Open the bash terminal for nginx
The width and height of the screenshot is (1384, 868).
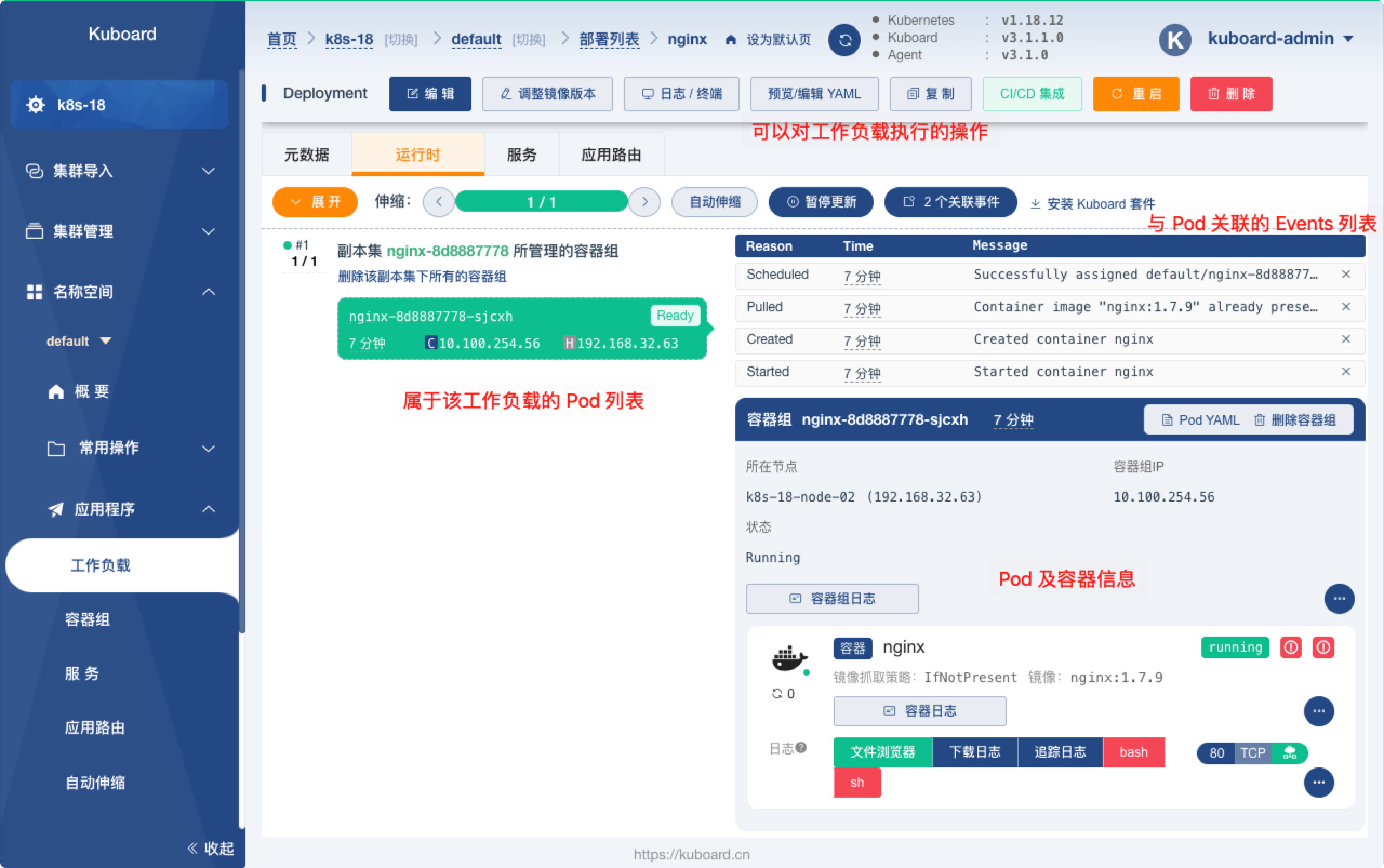(x=1133, y=752)
